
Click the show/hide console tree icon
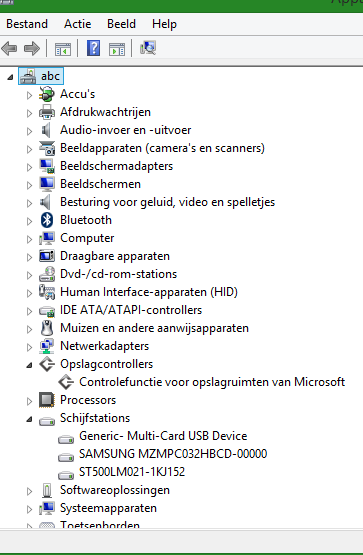pyautogui.click(x=63, y=48)
